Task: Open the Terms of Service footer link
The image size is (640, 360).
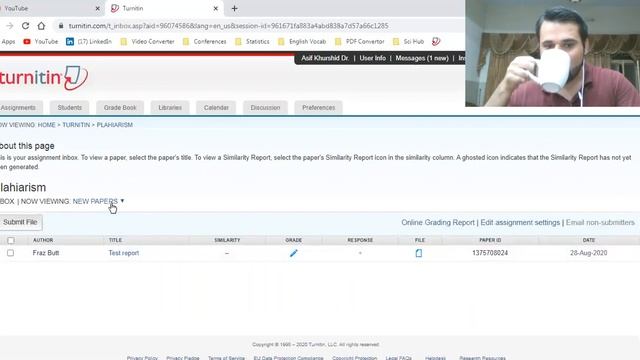Action: pos(226,358)
